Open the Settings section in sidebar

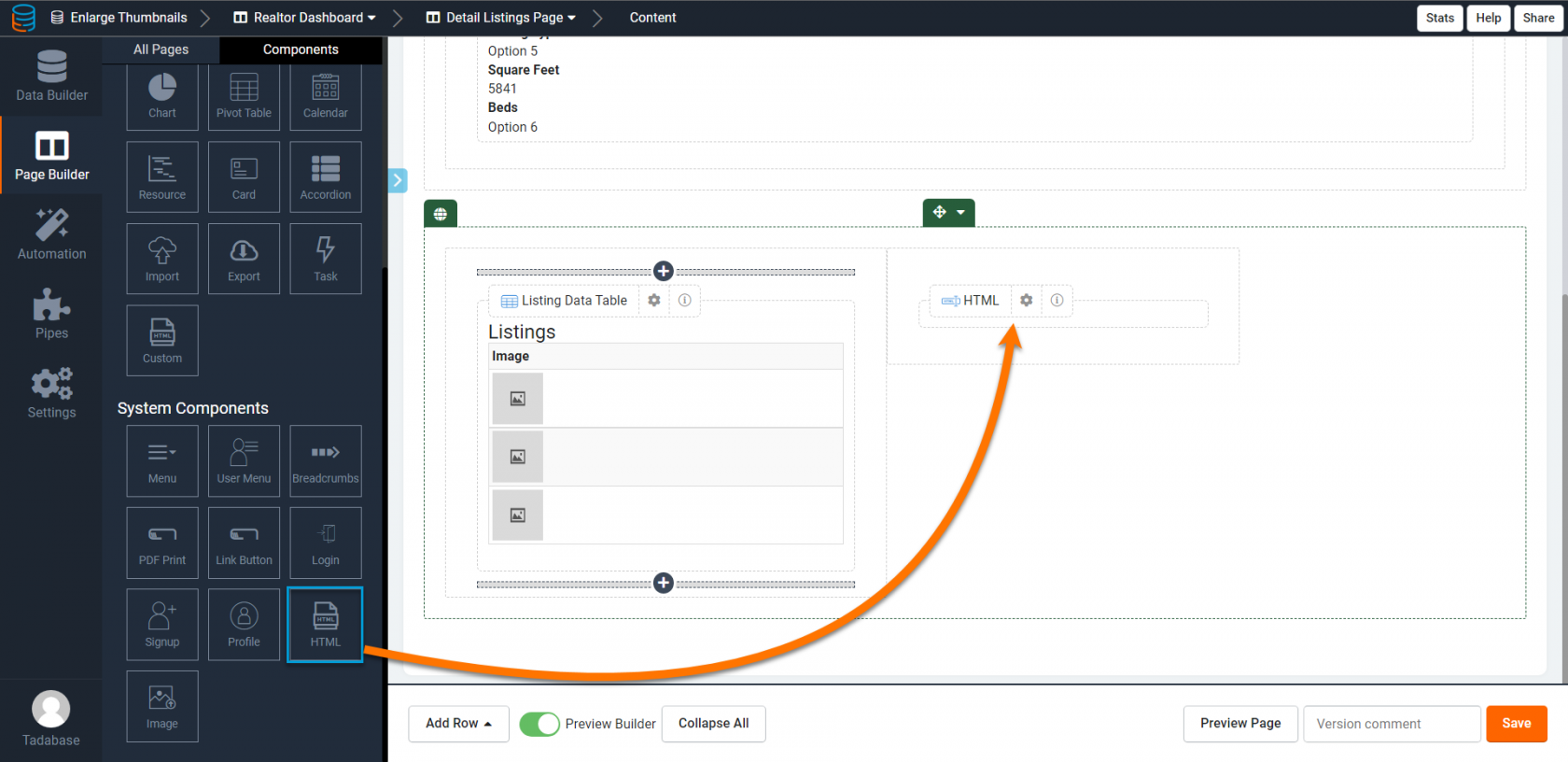click(51, 393)
